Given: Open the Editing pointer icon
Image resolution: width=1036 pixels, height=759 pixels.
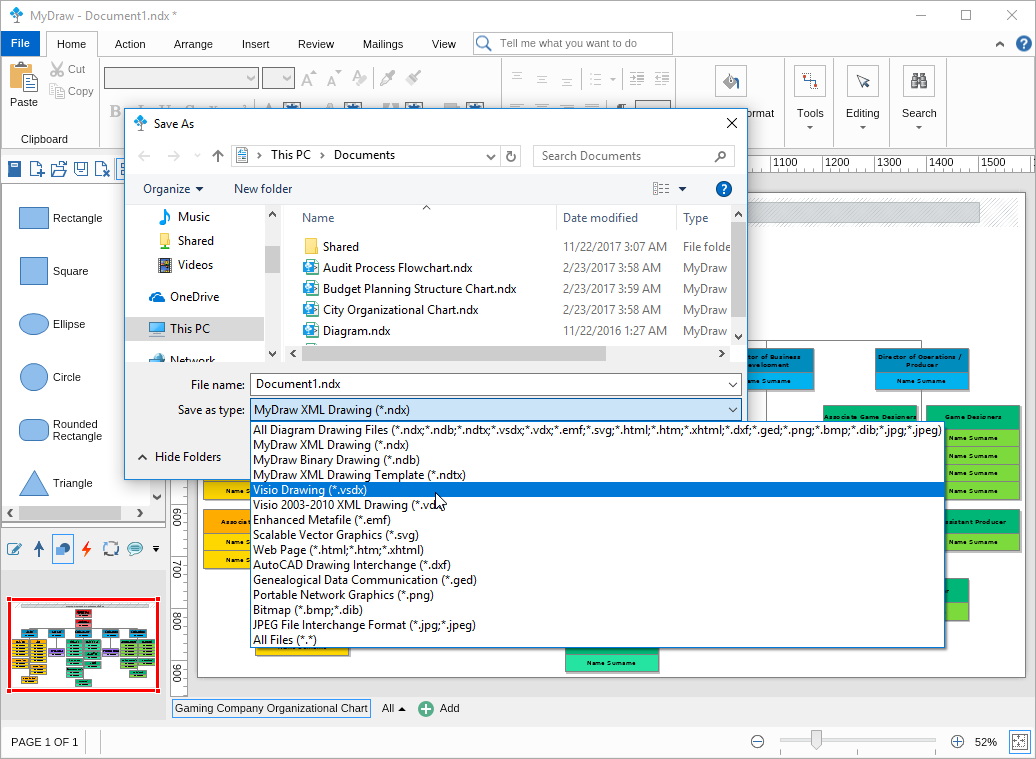Looking at the screenshot, I should click(x=862, y=81).
